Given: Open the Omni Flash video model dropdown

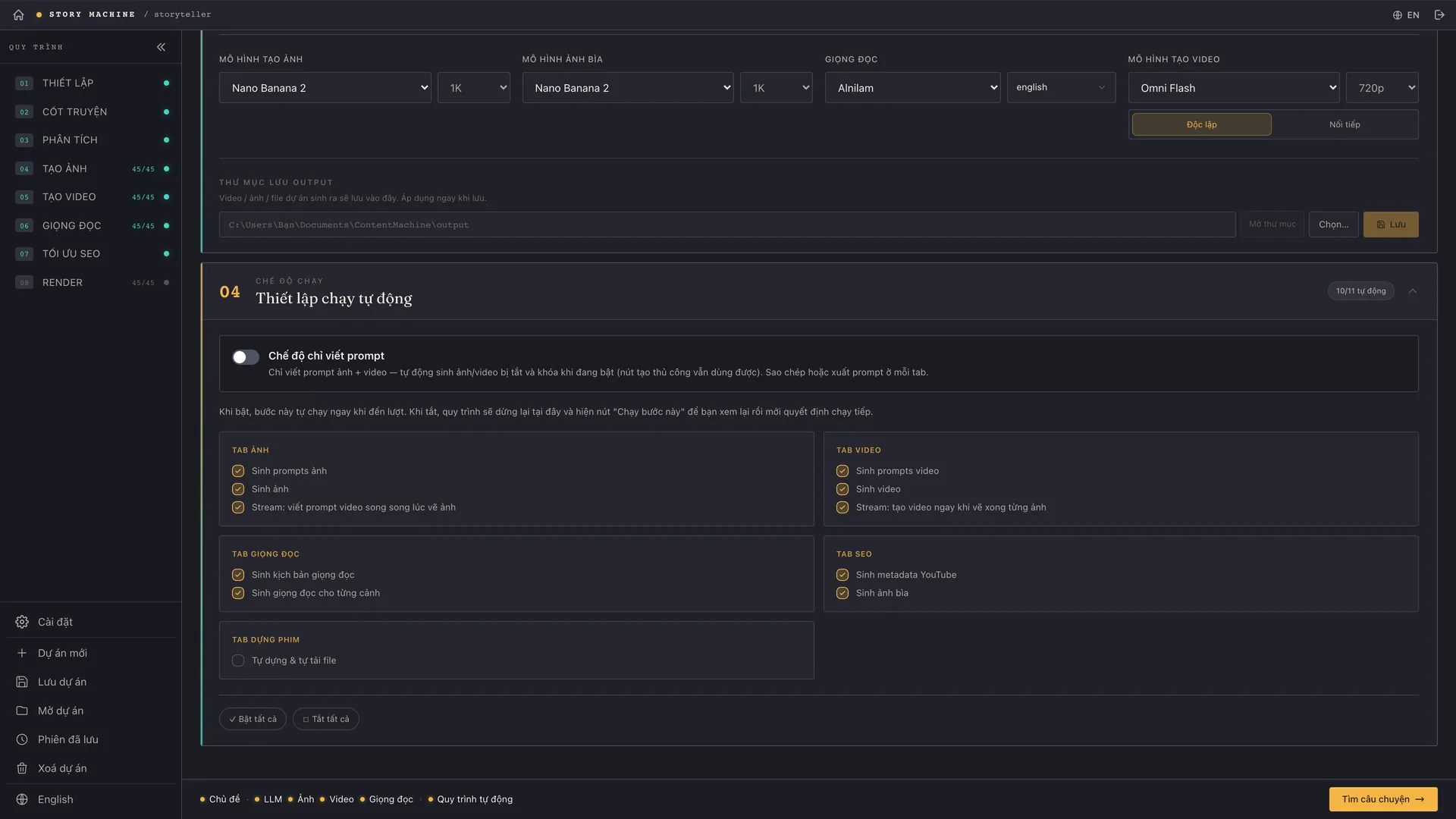Looking at the screenshot, I should [x=1233, y=88].
